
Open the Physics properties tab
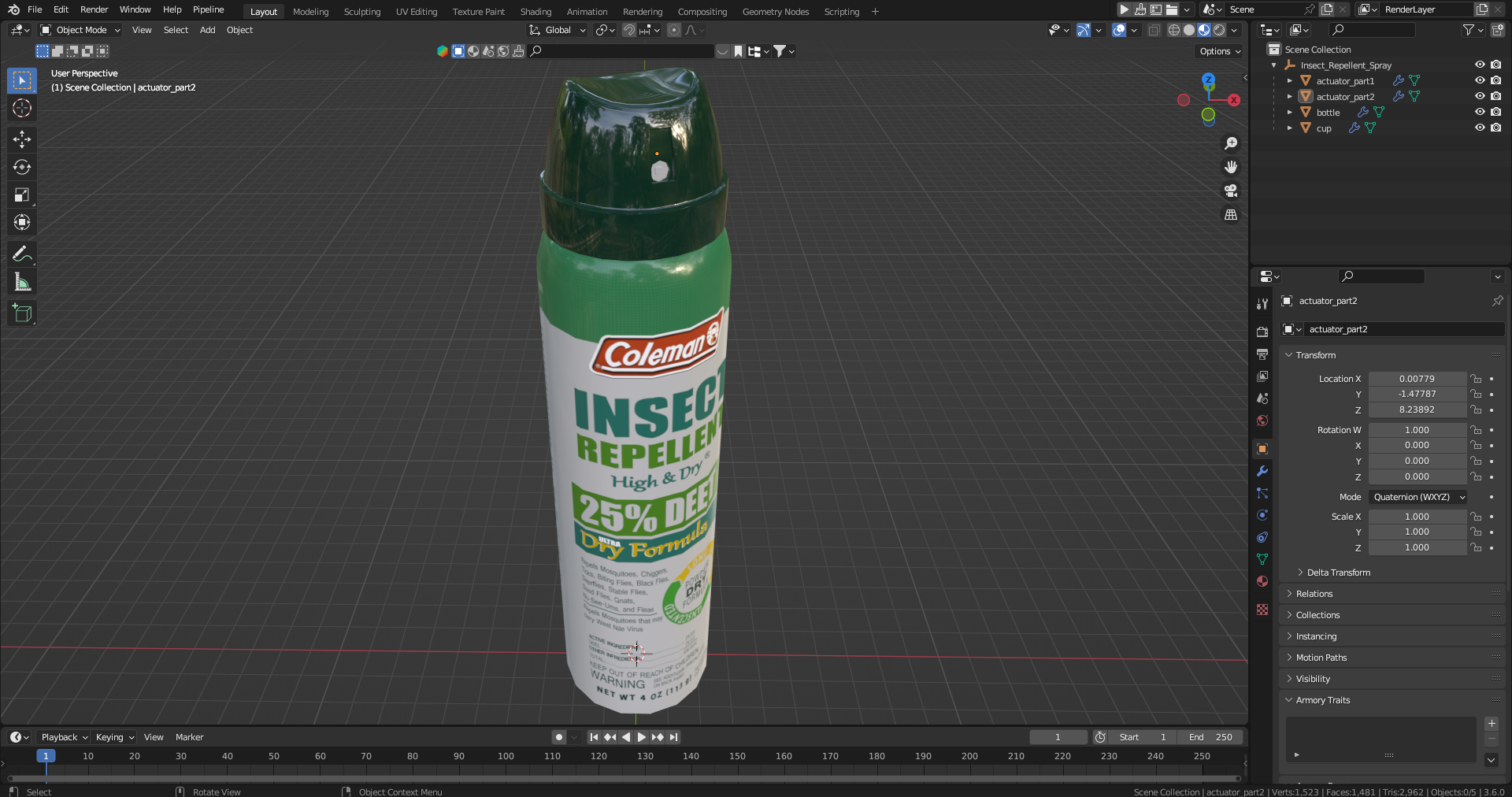click(1262, 515)
